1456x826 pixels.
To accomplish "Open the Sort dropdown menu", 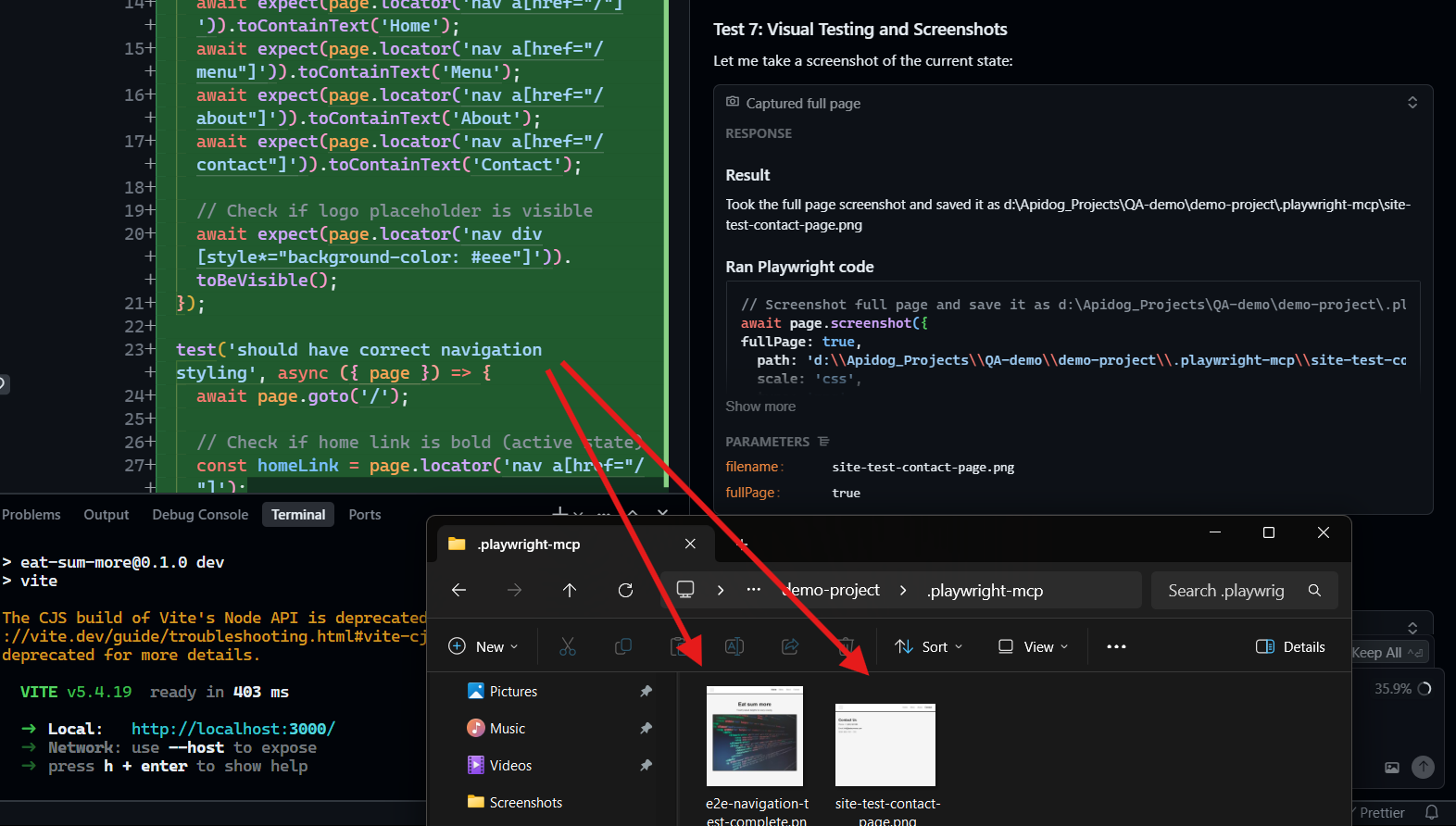I will [928, 646].
